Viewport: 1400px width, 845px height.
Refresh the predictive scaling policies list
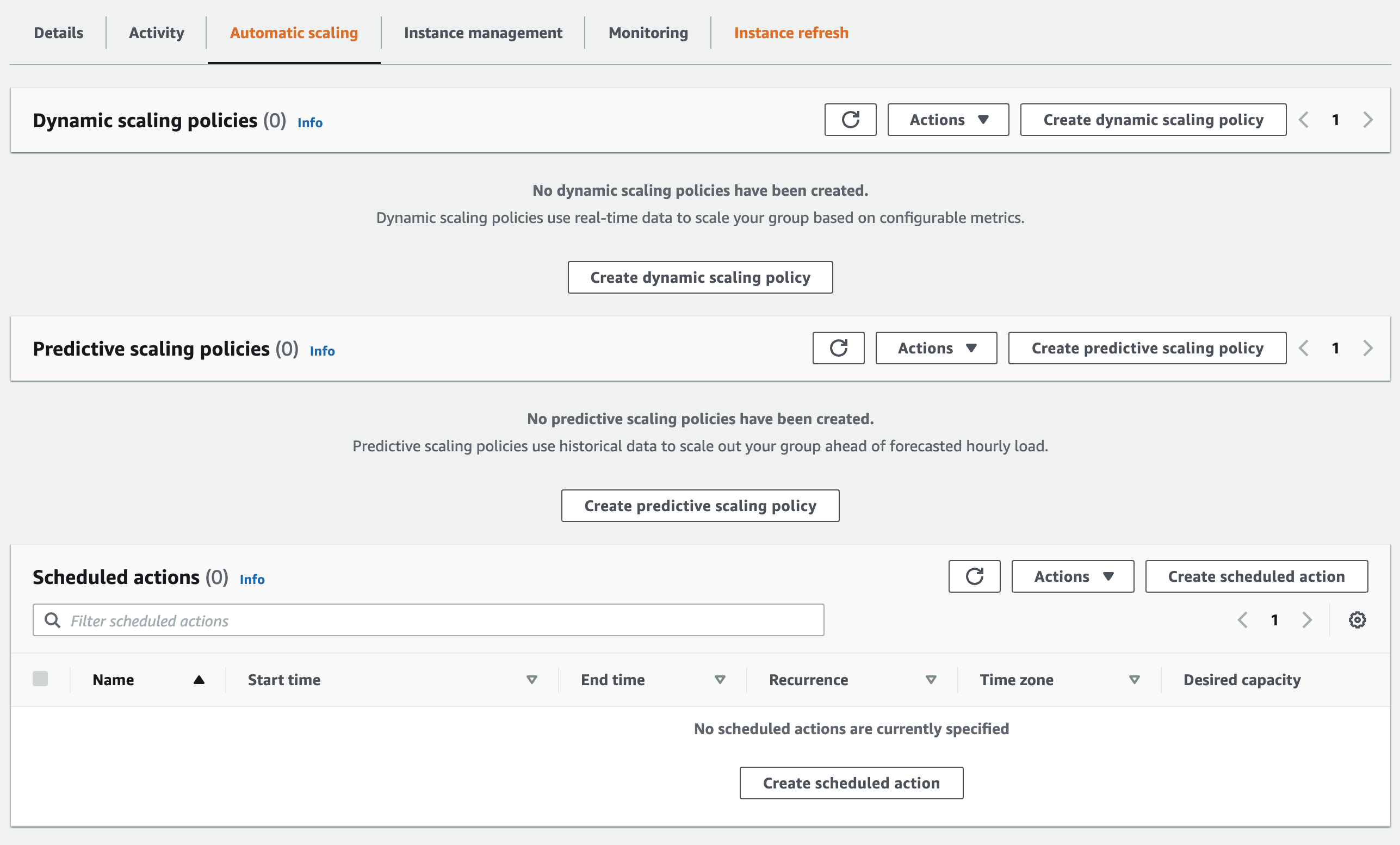838,348
